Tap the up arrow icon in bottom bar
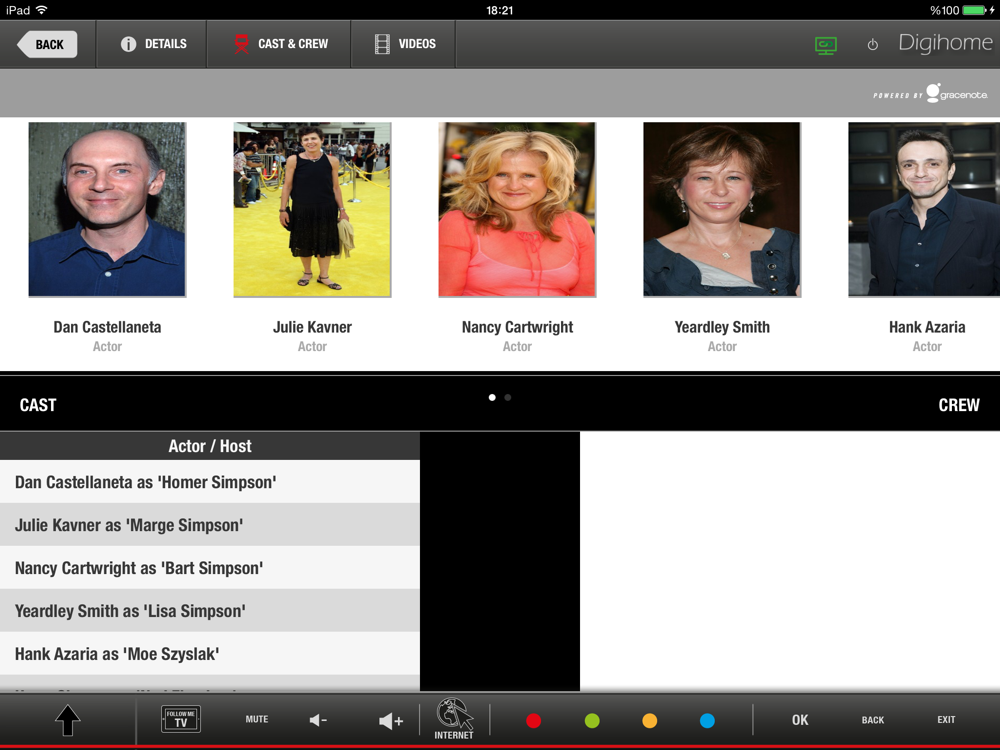The image size is (1000, 750). pyautogui.click(x=67, y=720)
